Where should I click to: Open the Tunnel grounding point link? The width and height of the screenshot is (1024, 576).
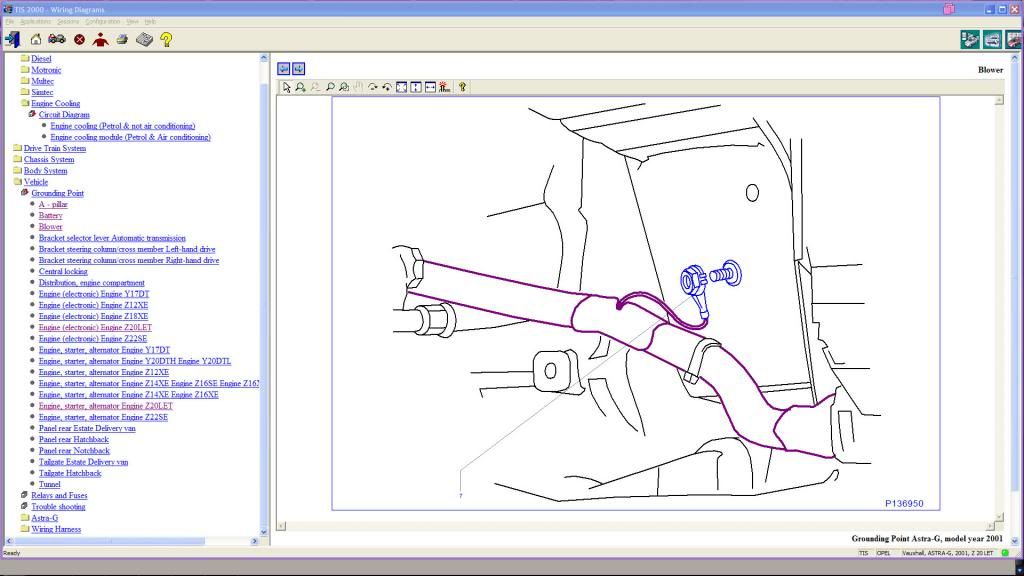[x=49, y=484]
